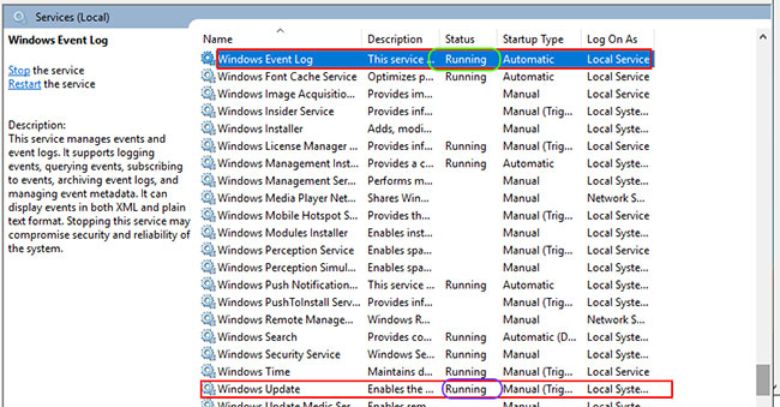780x407 pixels.
Task: Click Running status of Windows Update
Action: click(466, 389)
